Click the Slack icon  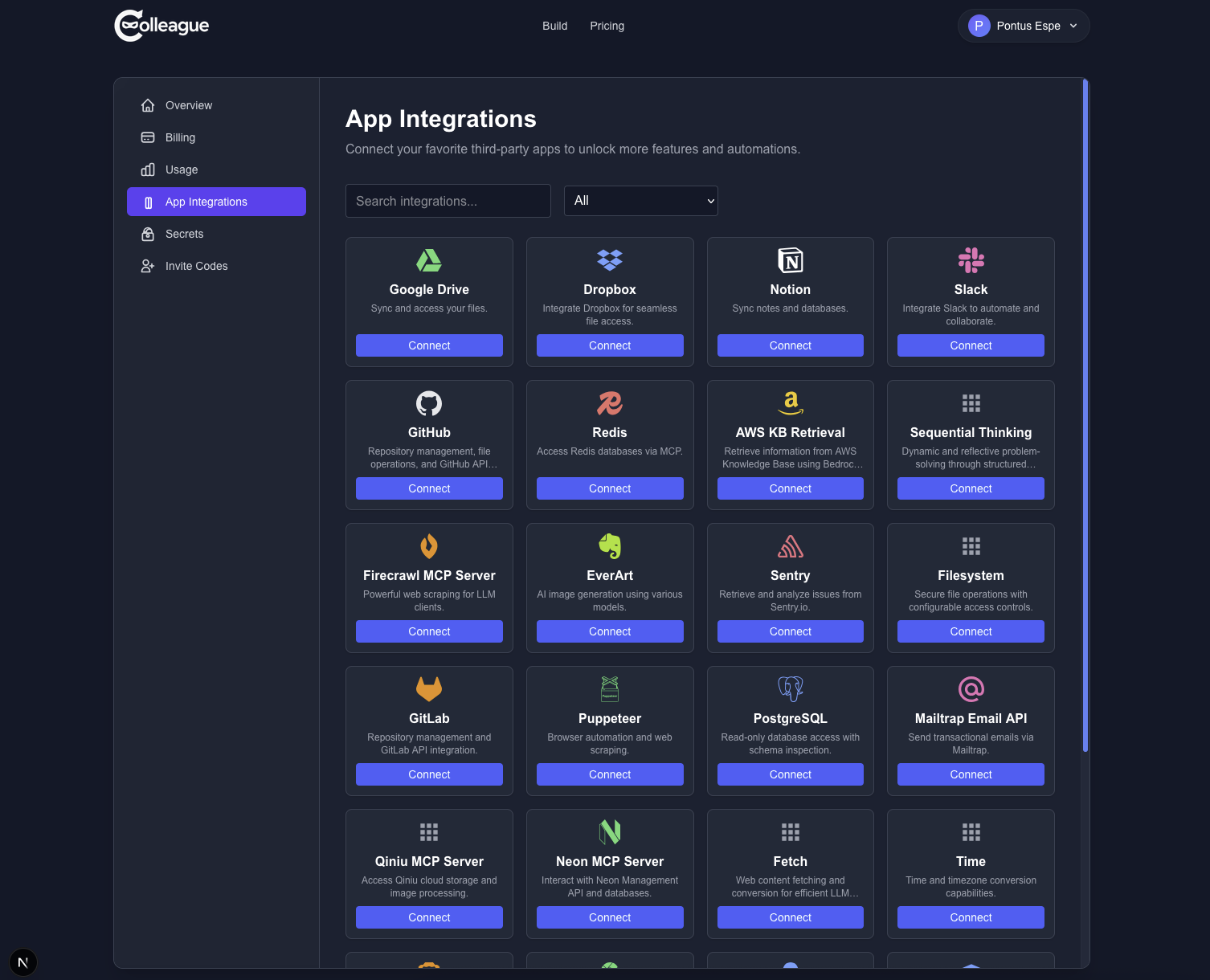[x=971, y=260]
